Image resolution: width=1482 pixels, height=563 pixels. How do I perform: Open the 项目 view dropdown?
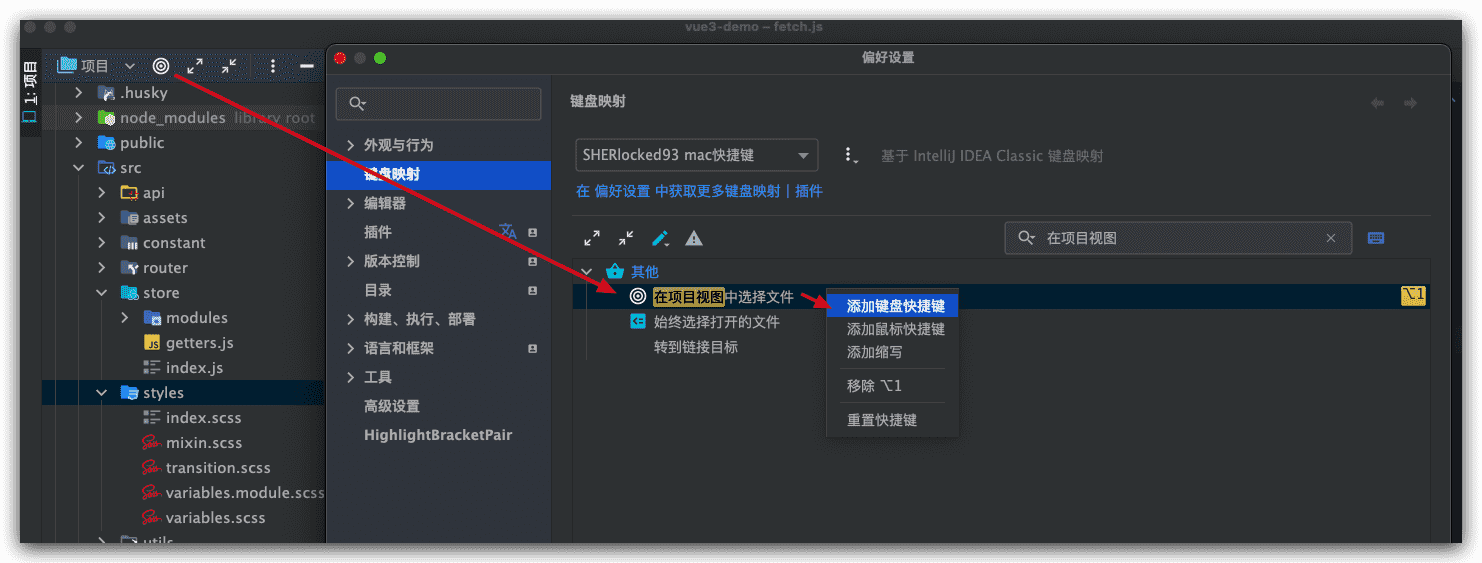(96, 66)
